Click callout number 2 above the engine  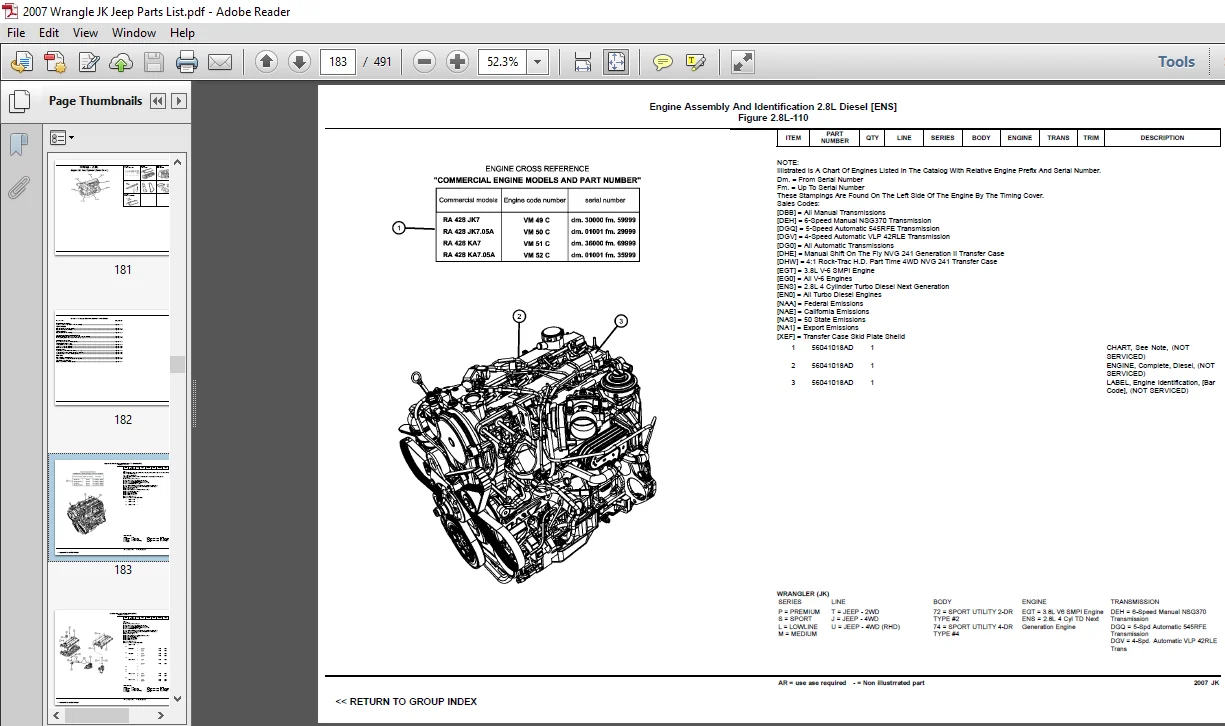coord(519,316)
